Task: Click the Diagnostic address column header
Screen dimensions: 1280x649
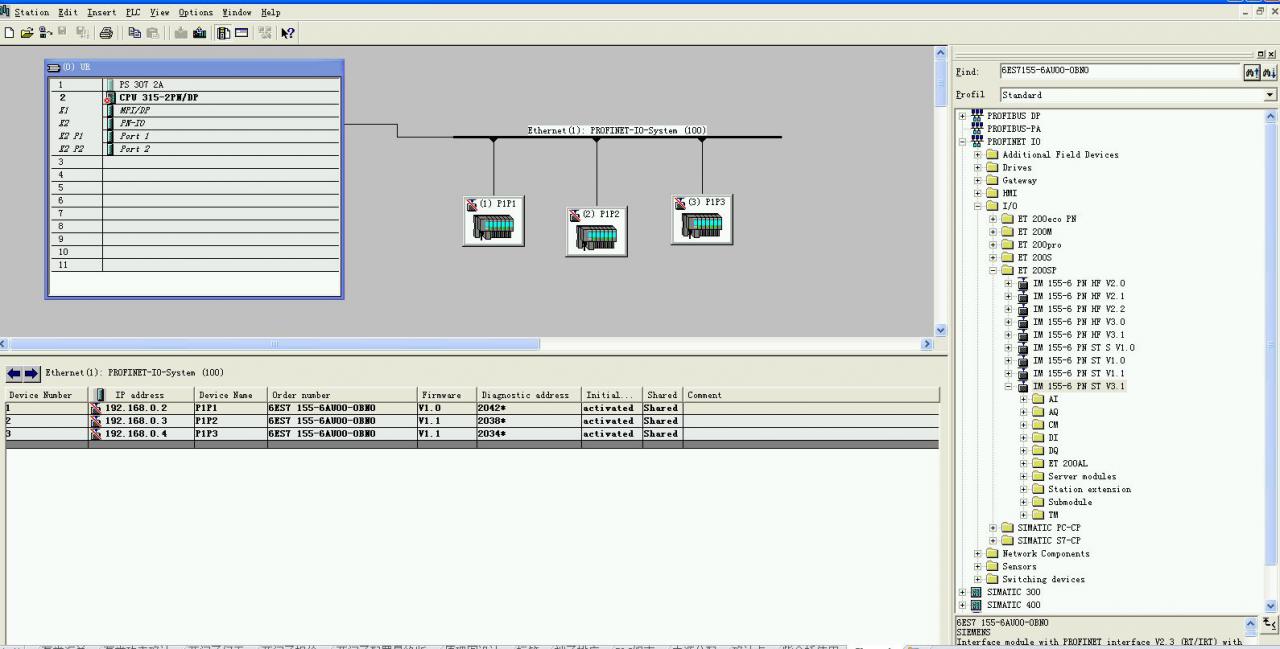Action: coord(529,395)
